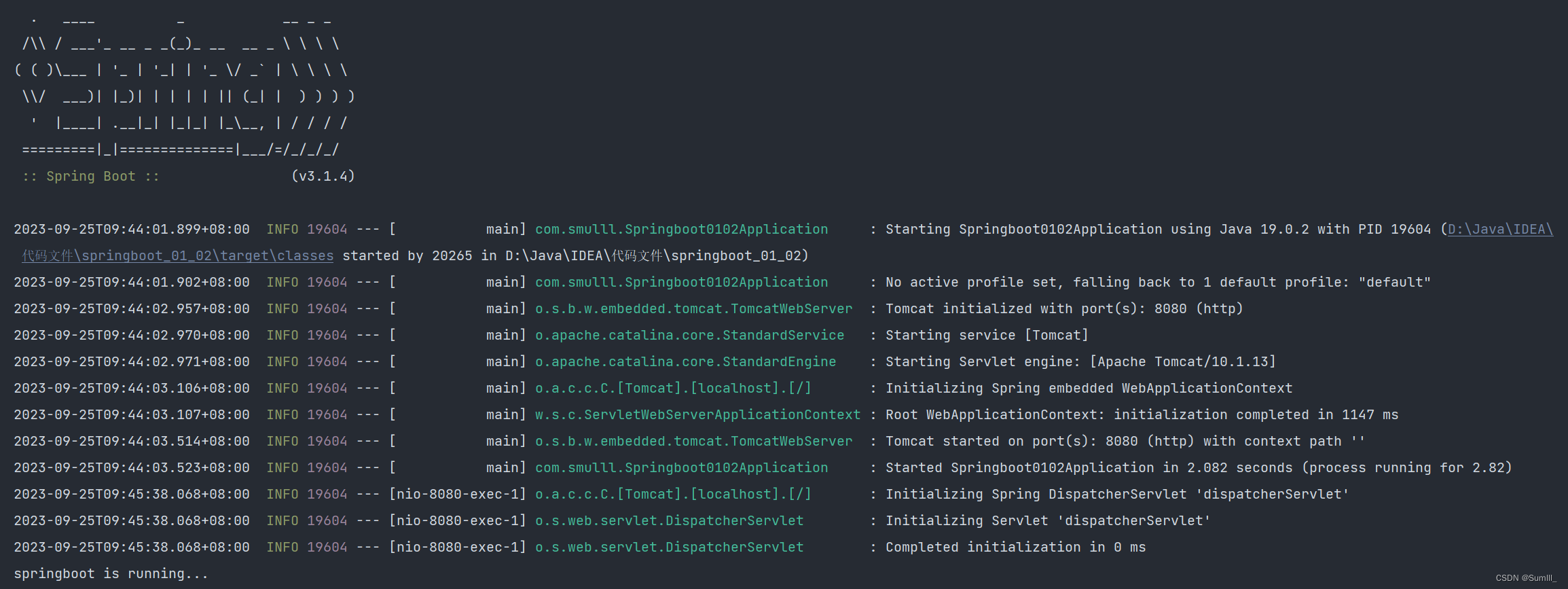Click 'Initializing Spring DispatcherServlet' log message
1568x589 pixels.
tap(1117, 495)
